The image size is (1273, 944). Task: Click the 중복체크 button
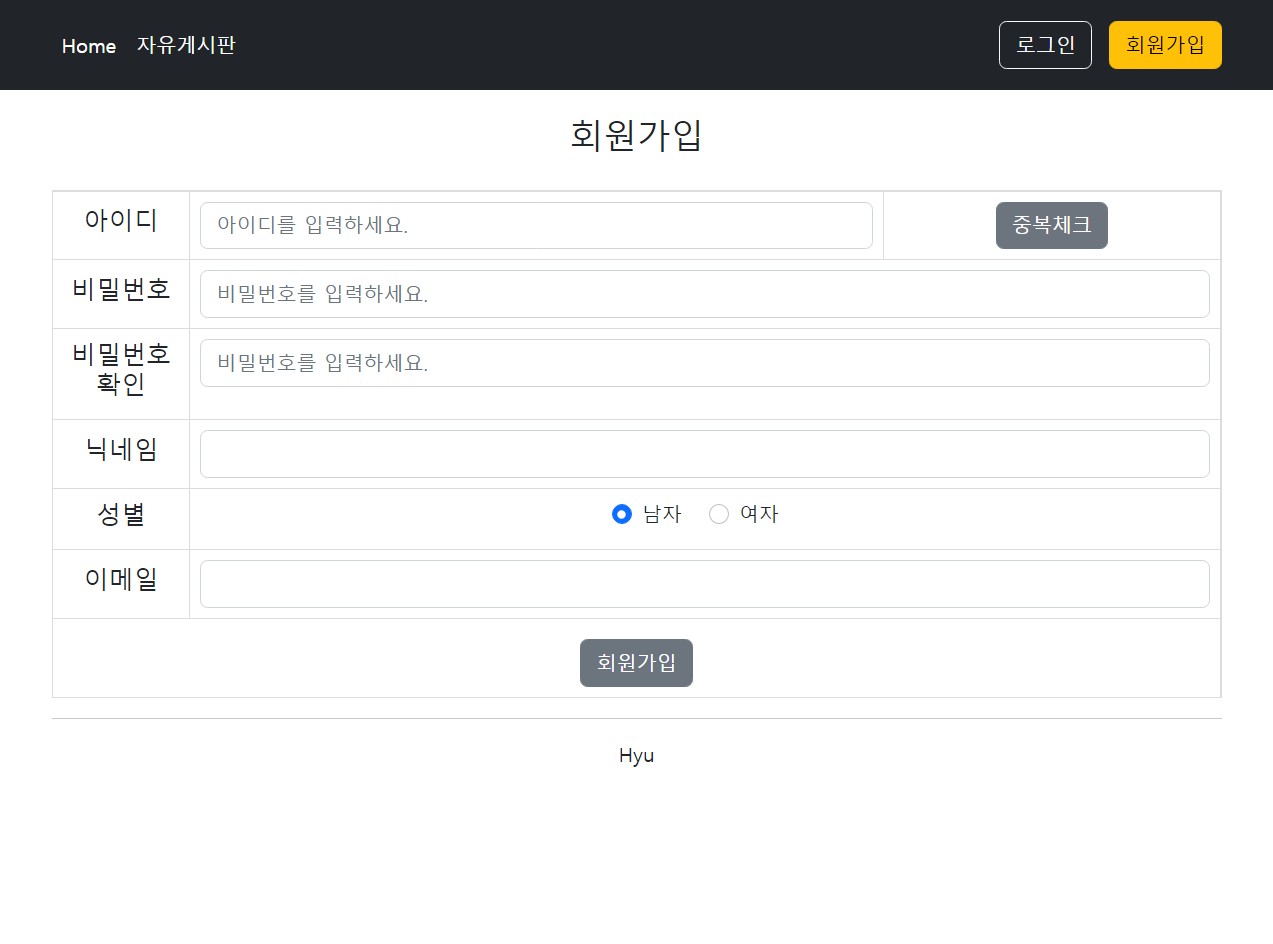click(1052, 225)
